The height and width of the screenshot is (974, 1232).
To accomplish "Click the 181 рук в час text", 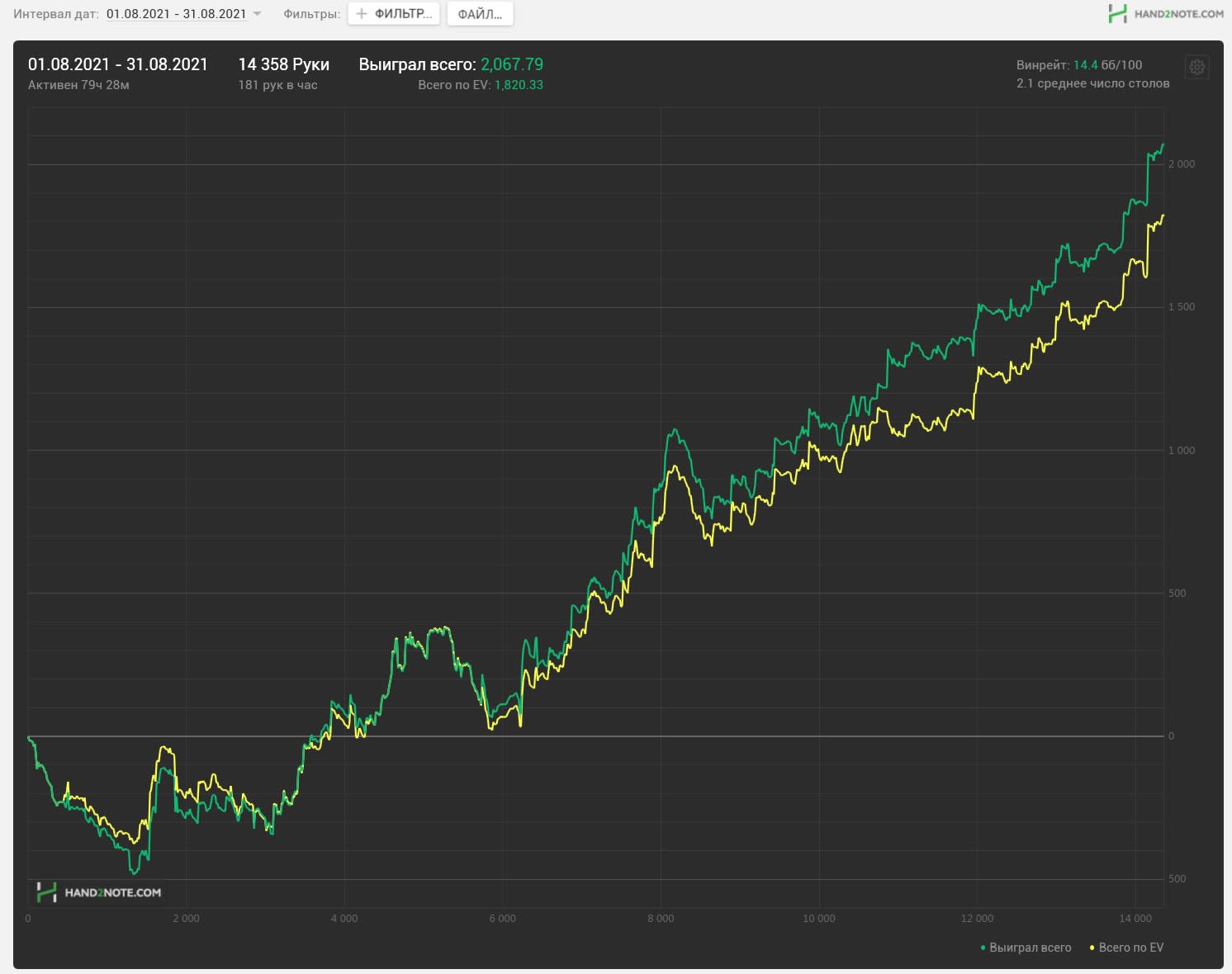I will coord(277,85).
